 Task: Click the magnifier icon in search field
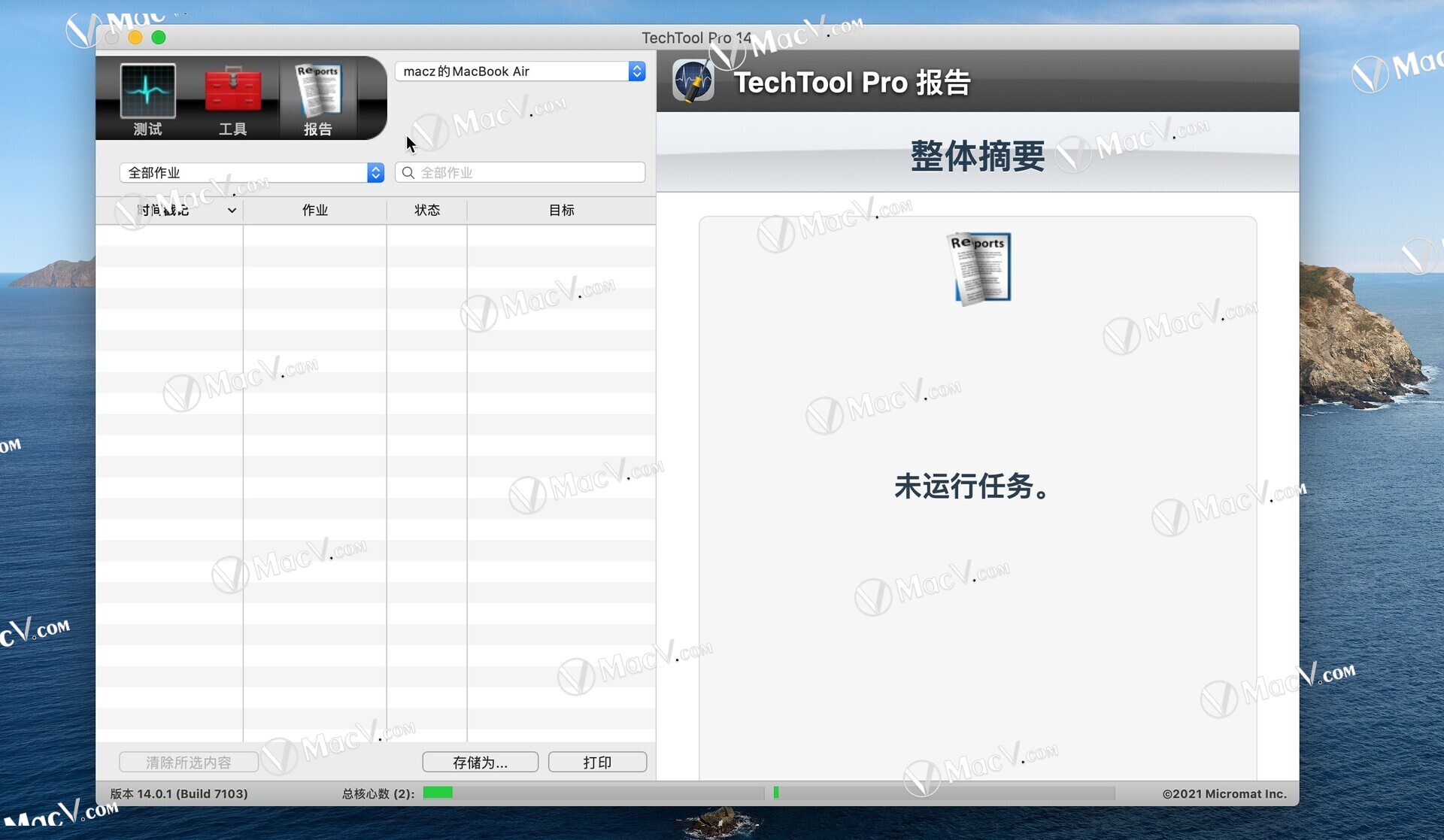pyautogui.click(x=408, y=173)
